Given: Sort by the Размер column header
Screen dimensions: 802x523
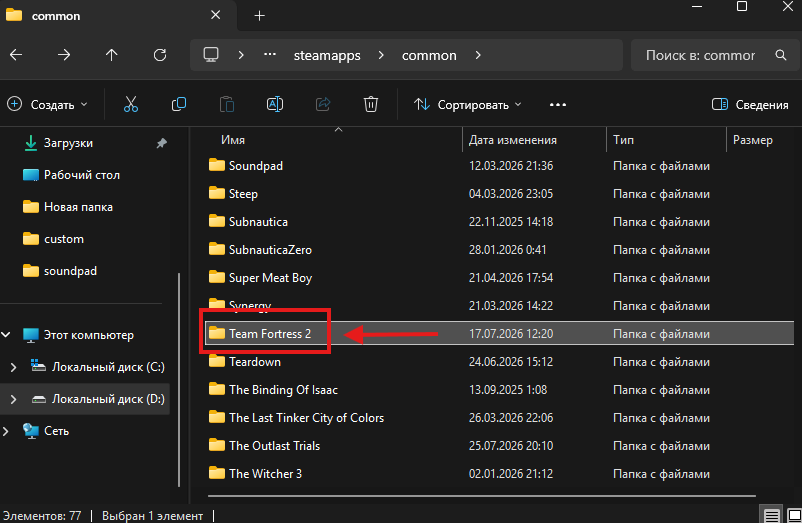Looking at the screenshot, I should coord(752,140).
